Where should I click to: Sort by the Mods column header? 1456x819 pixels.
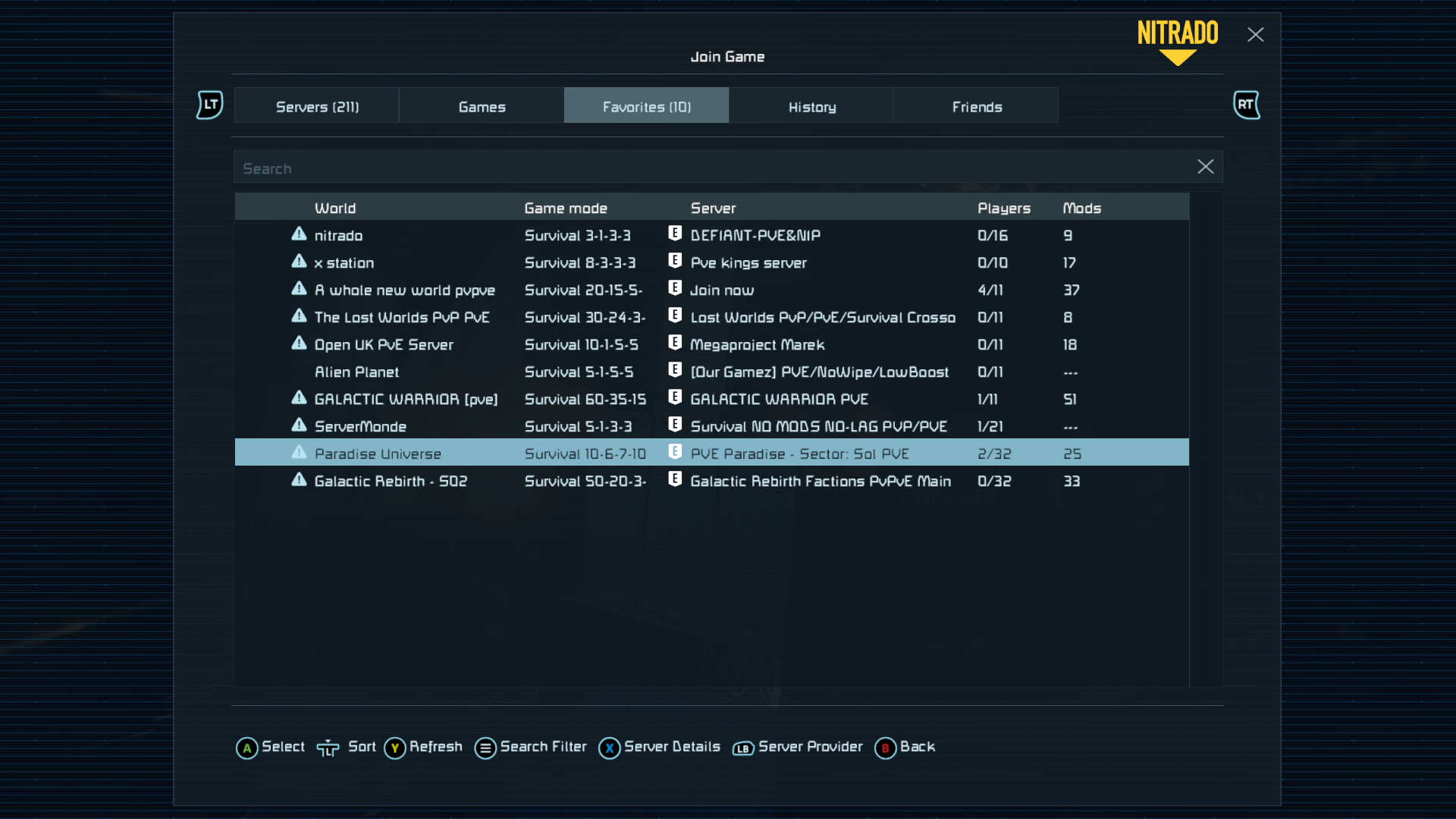pos(1082,208)
